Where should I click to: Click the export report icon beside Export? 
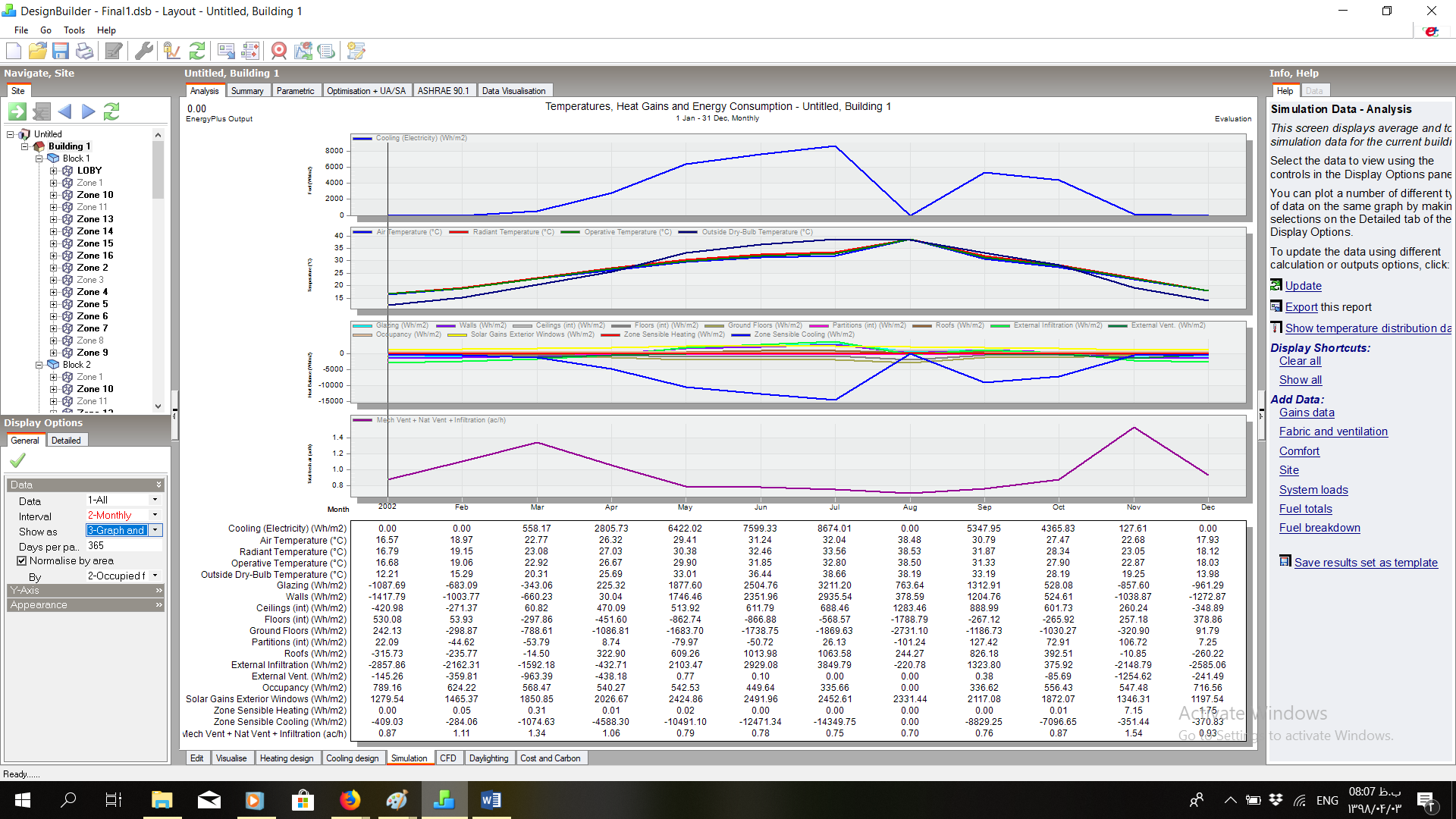[x=1276, y=306]
